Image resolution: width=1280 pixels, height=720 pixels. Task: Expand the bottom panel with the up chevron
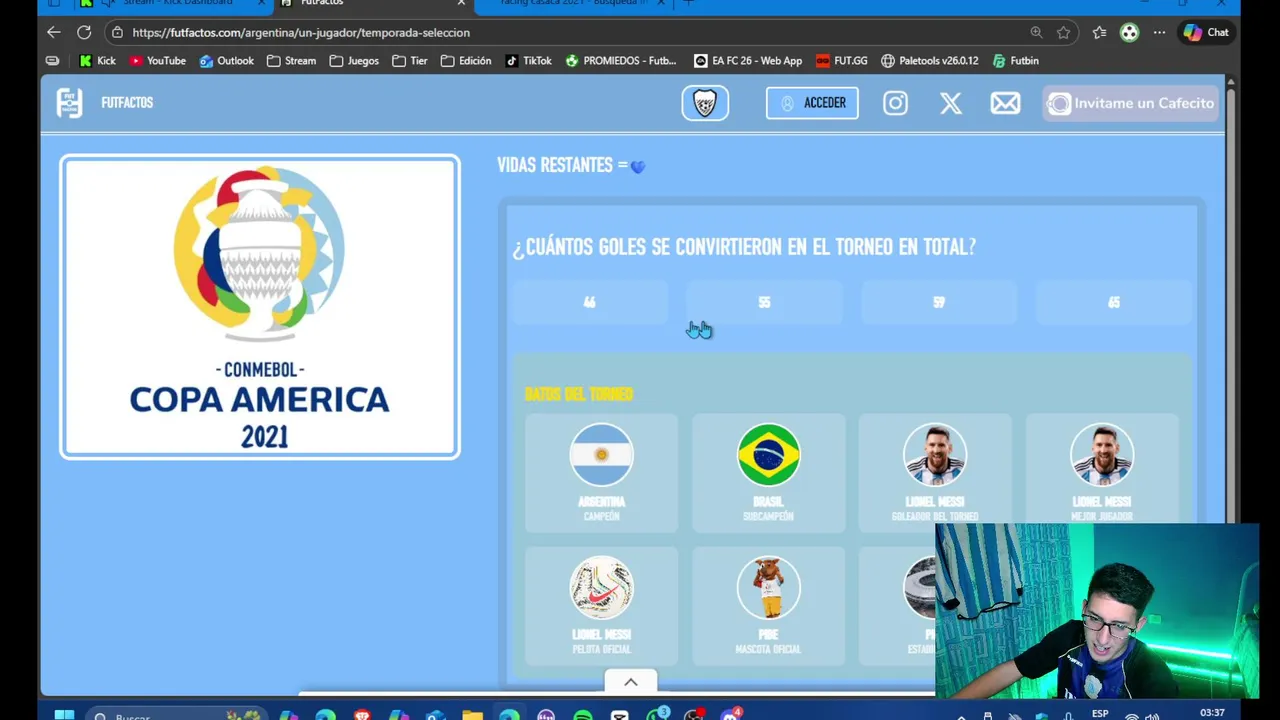(x=631, y=682)
